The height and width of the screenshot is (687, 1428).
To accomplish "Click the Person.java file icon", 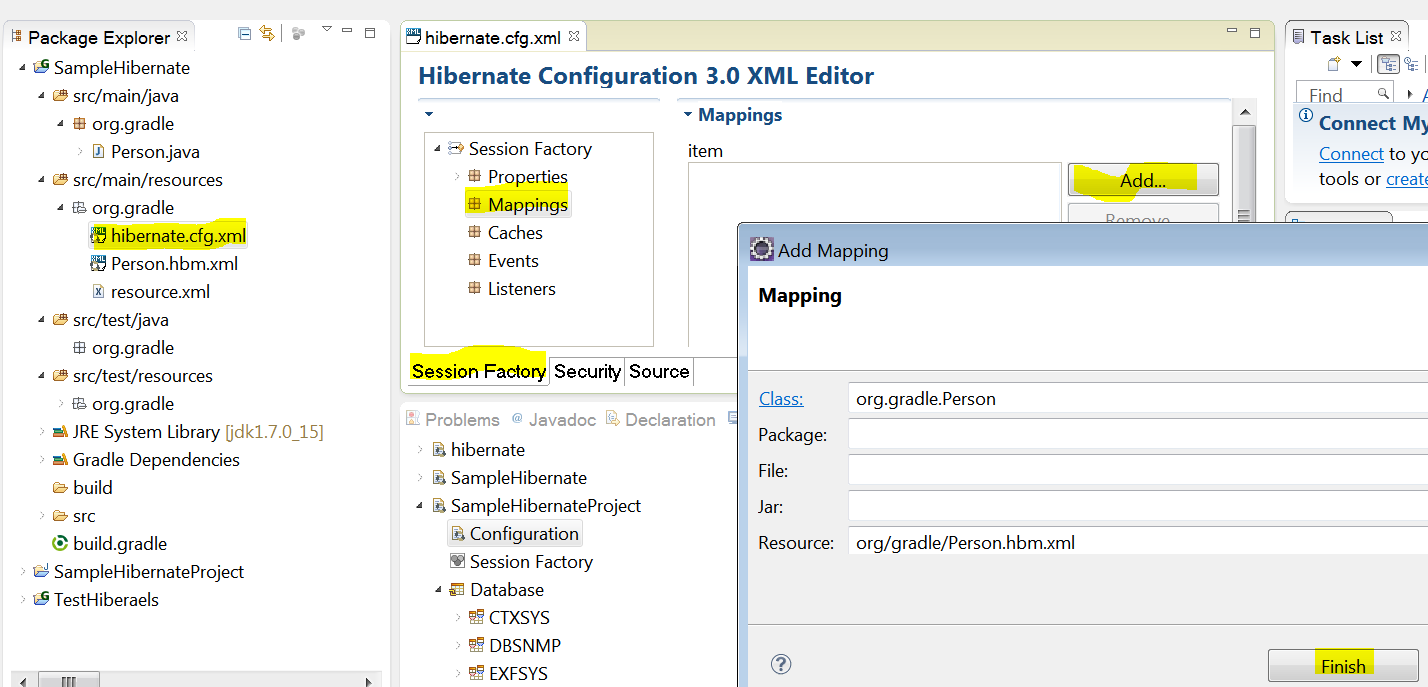I will [x=98, y=152].
